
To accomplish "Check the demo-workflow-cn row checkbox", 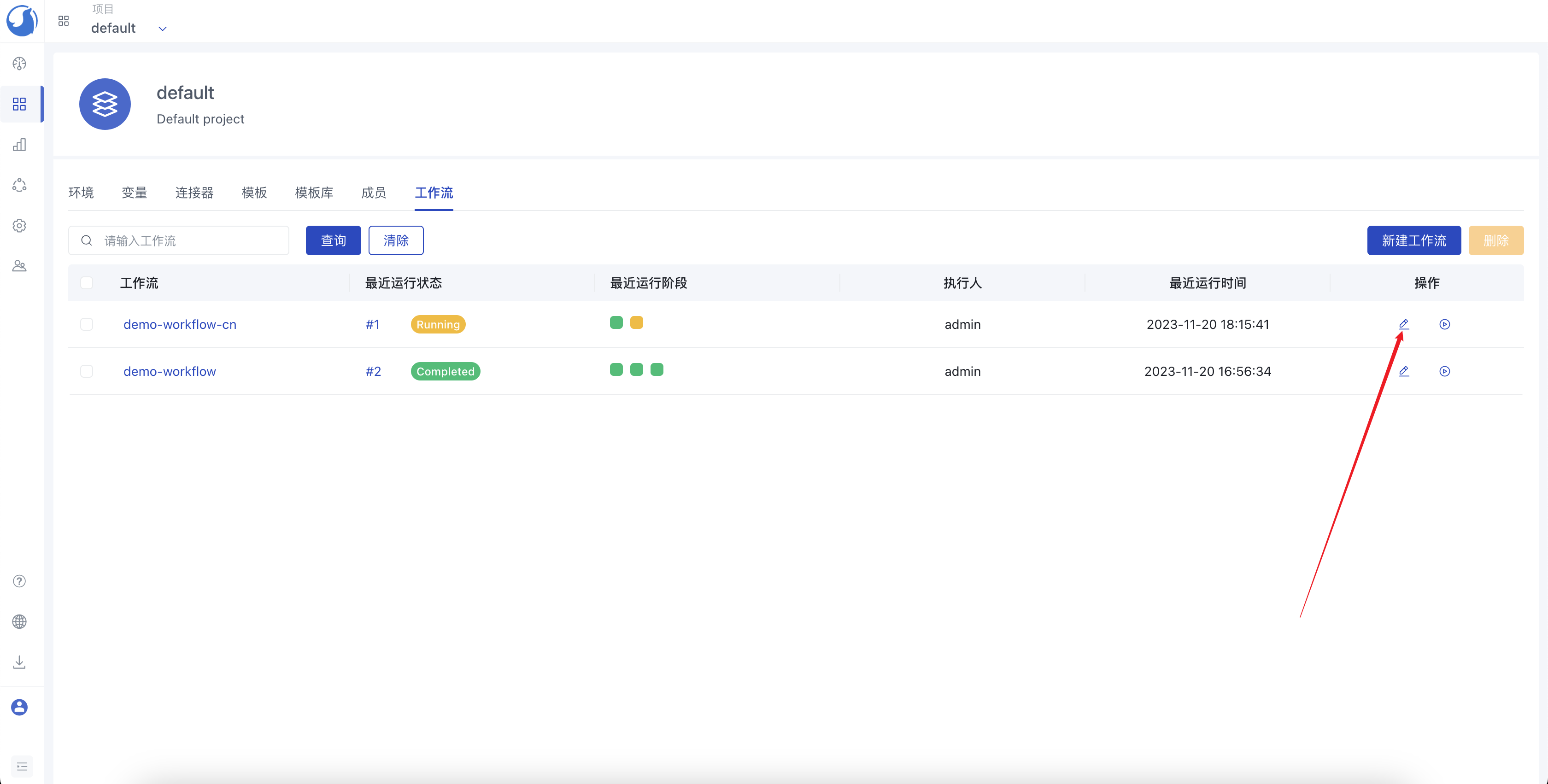I will click(87, 324).
